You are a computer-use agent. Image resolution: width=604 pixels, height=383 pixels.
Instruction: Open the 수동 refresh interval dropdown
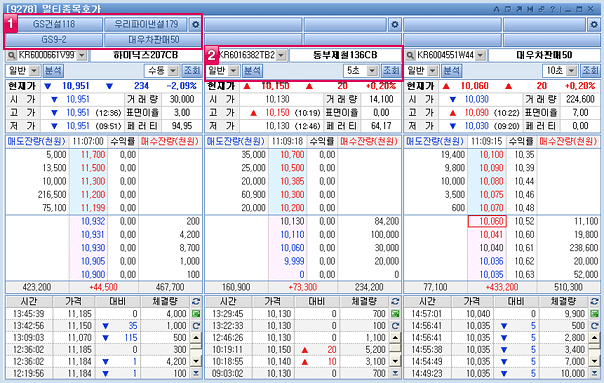click(173, 71)
